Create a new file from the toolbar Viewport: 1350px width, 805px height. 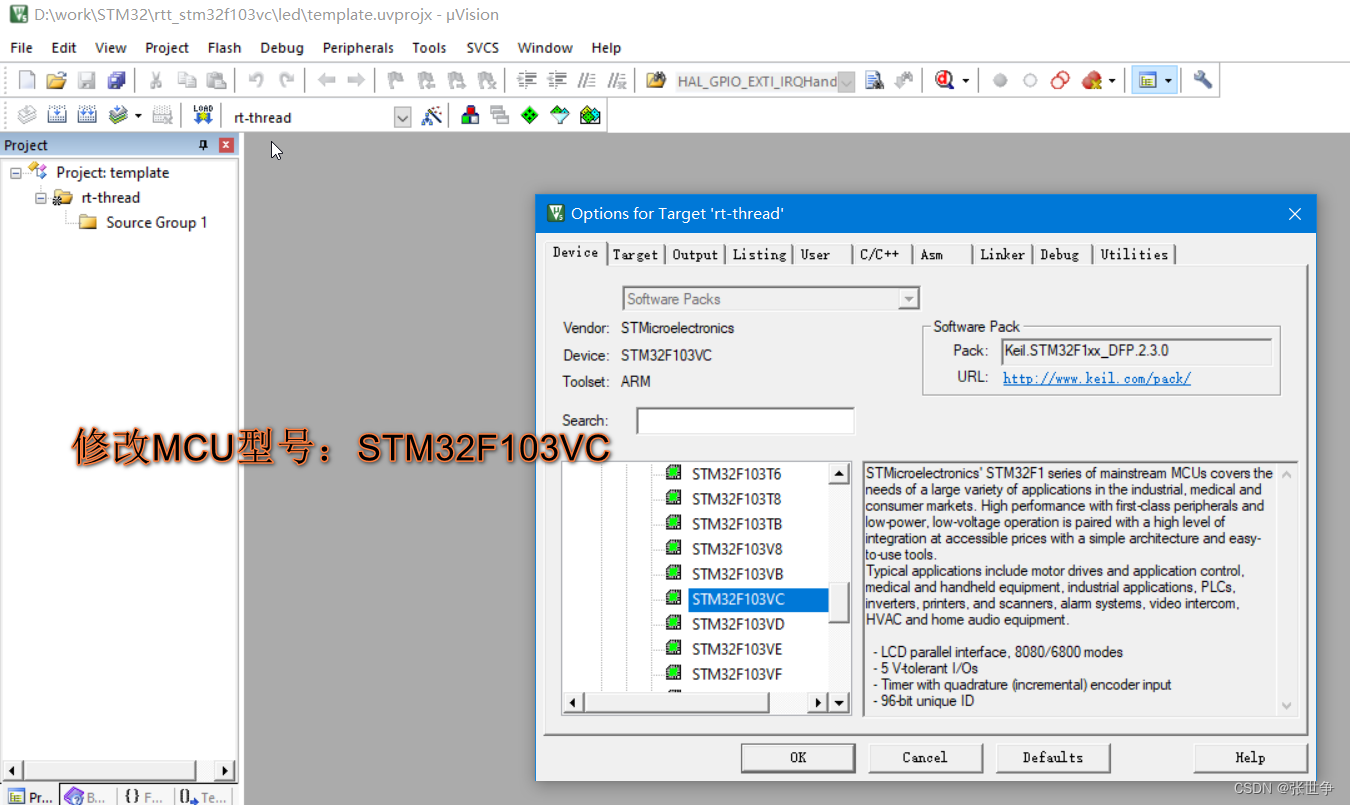[27, 81]
